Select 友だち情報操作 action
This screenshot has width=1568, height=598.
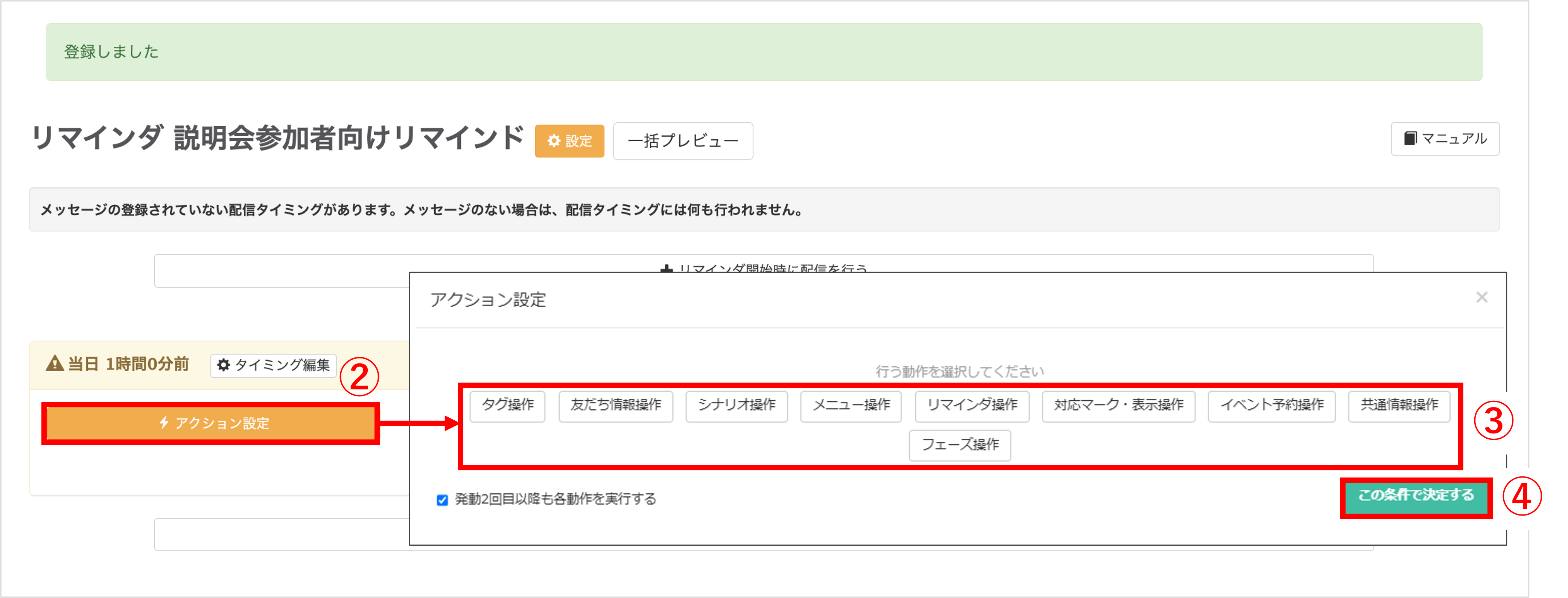(616, 406)
